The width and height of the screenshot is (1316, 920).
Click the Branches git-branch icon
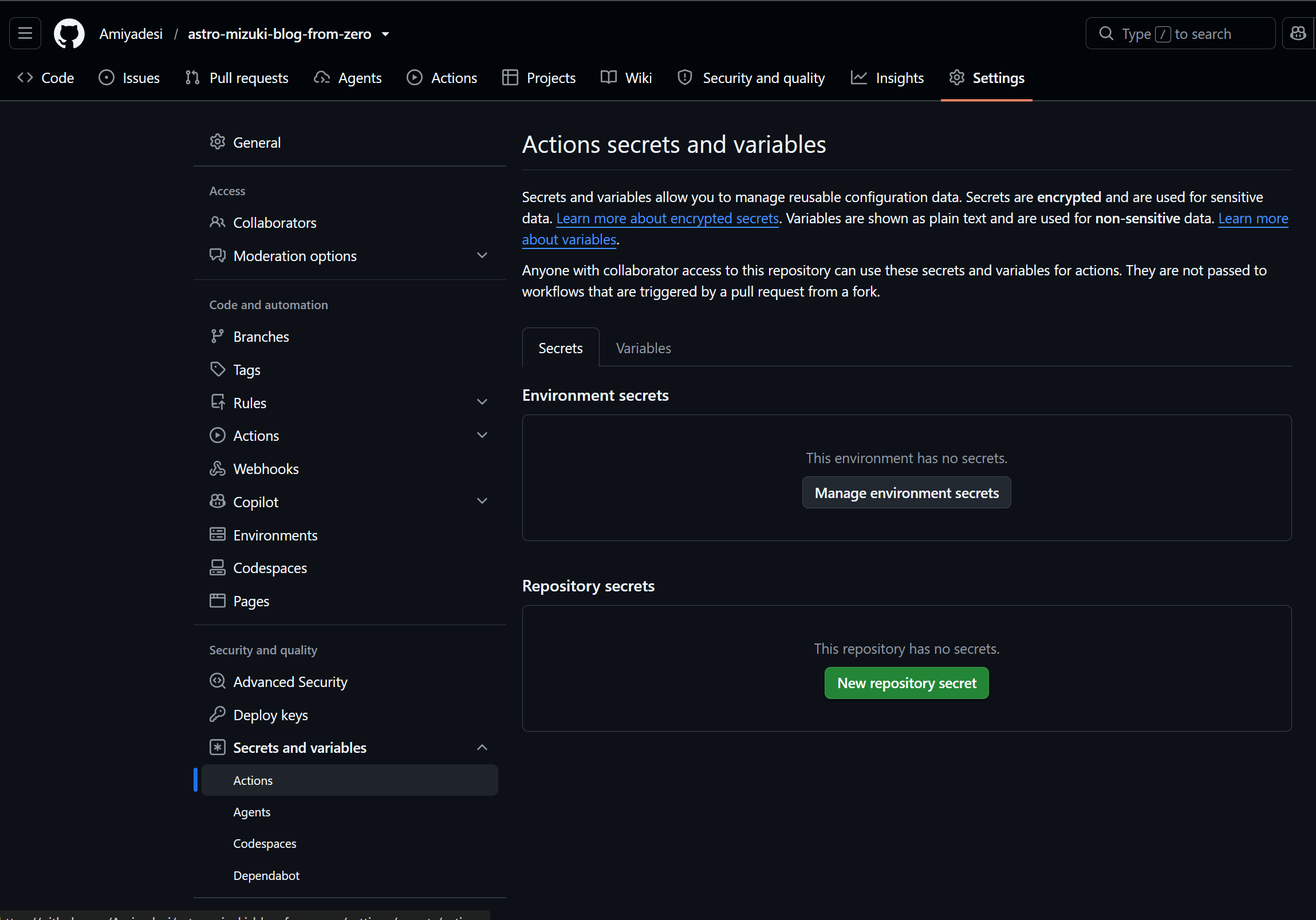[217, 336]
